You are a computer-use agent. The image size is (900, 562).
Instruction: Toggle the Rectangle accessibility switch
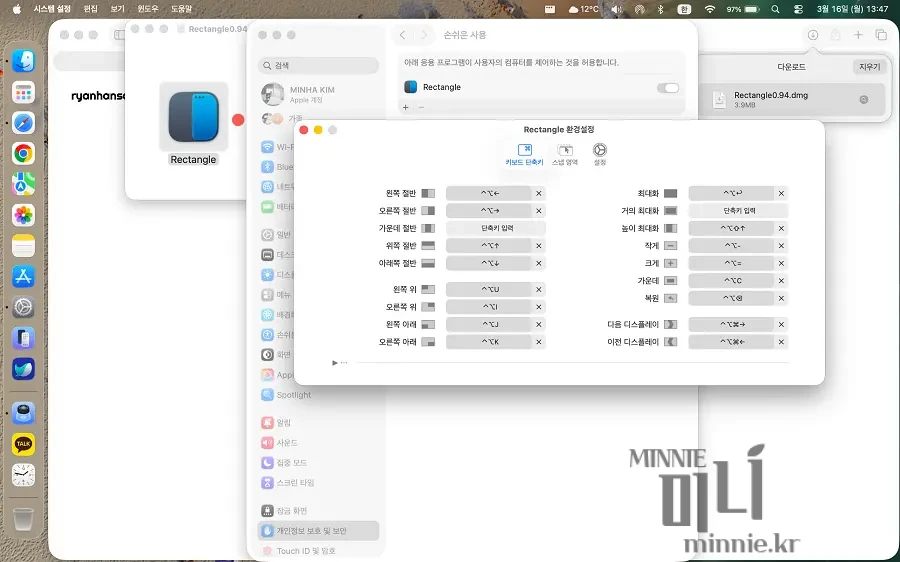coord(668,88)
